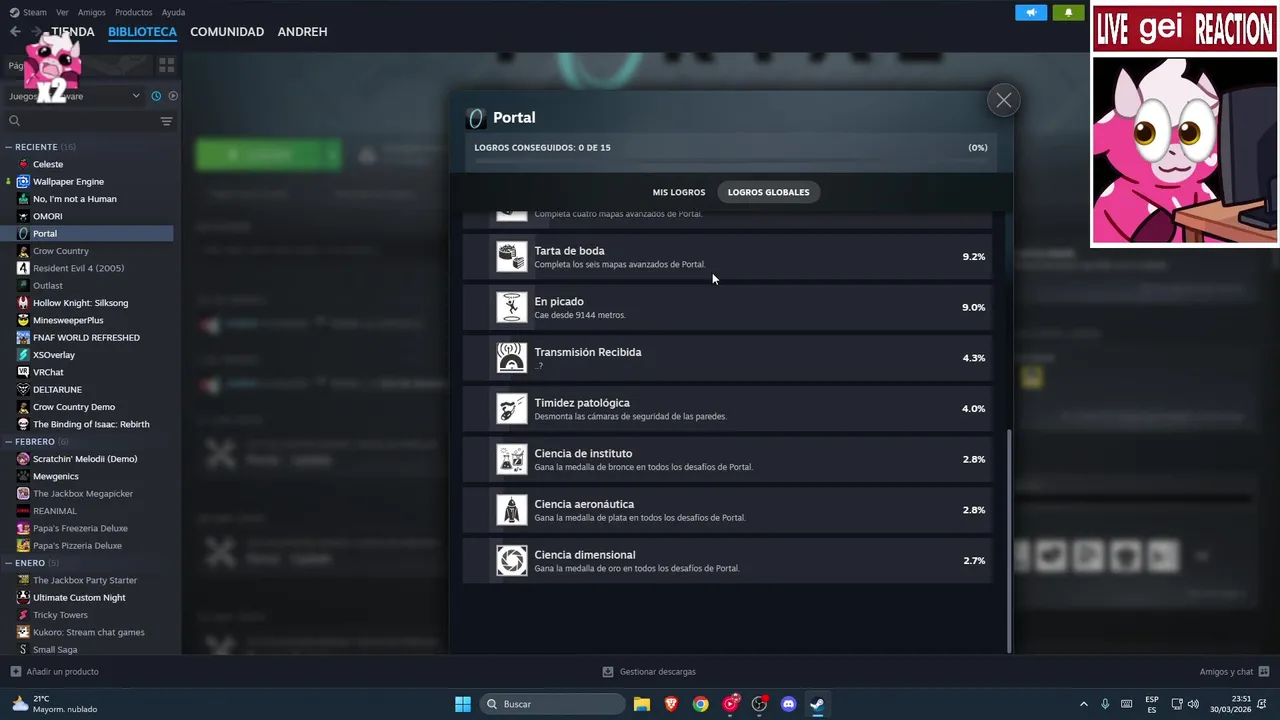Image resolution: width=1280 pixels, height=720 pixels.
Task: Click the library search field
Action: tap(82, 121)
